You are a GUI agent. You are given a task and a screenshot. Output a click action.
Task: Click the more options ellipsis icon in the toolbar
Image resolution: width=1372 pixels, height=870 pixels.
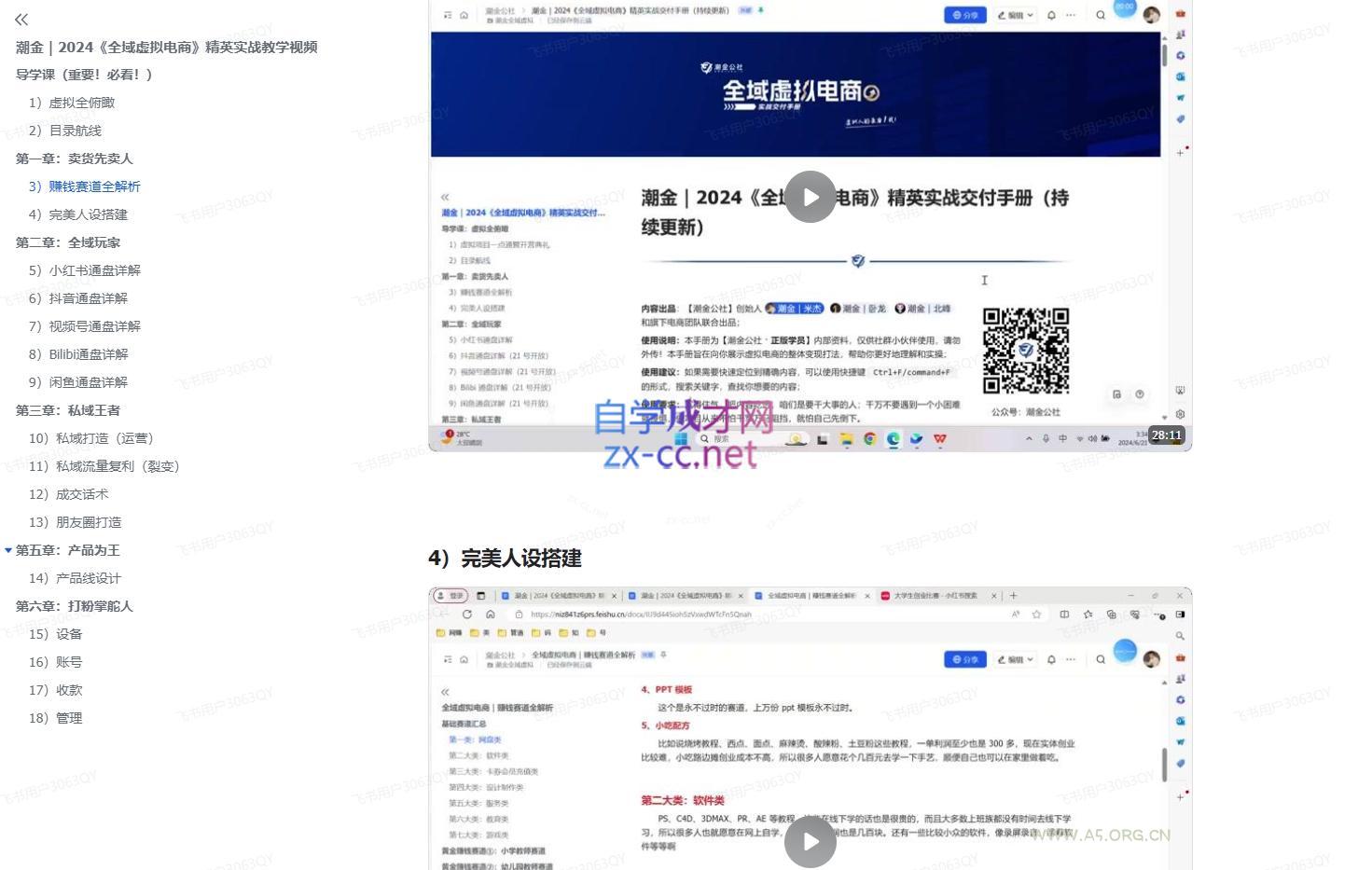point(1072,16)
